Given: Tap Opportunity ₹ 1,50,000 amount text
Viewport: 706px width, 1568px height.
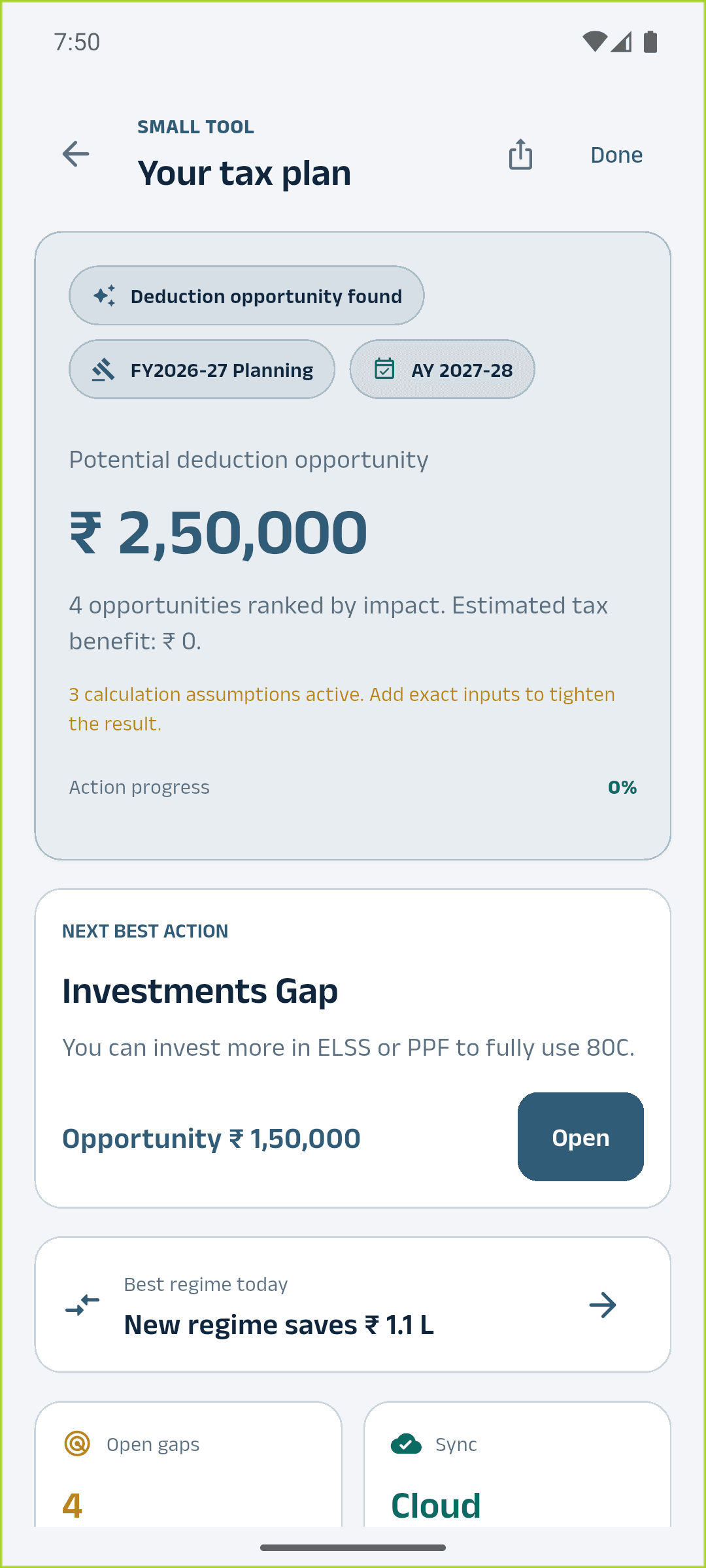Looking at the screenshot, I should pos(211,1138).
